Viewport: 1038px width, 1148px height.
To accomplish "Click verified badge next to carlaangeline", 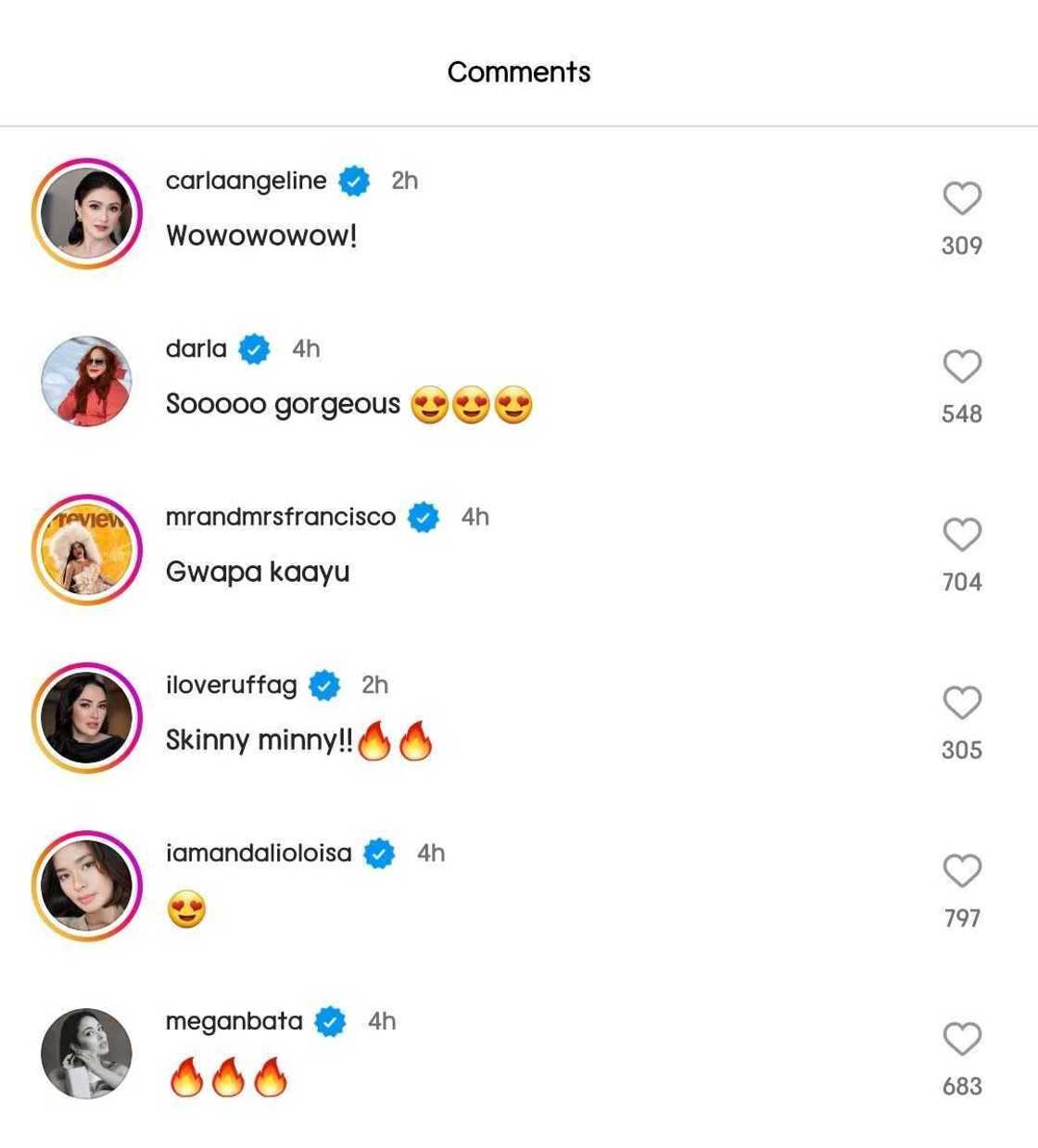I will point(354,181).
